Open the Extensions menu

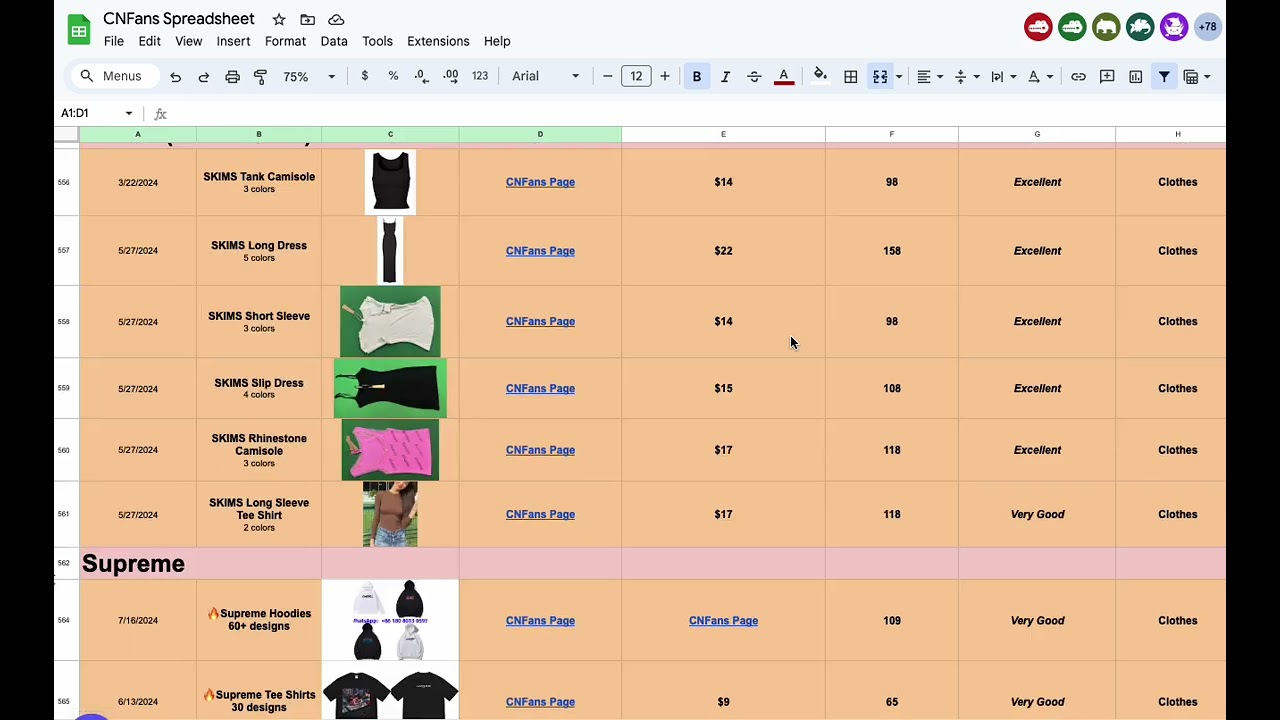tap(438, 41)
